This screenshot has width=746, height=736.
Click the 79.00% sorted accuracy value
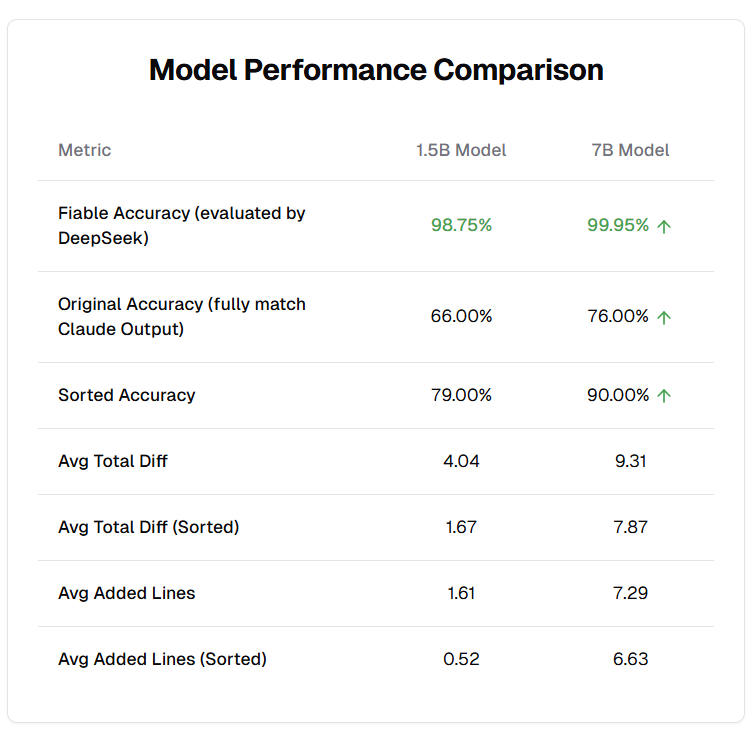point(461,395)
